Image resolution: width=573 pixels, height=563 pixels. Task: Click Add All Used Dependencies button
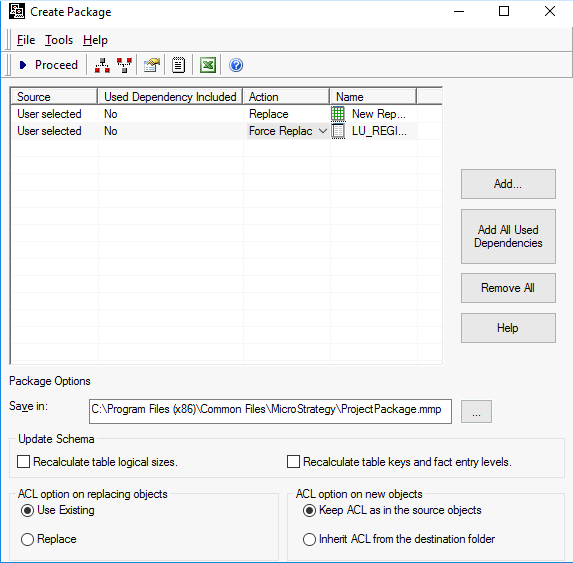[x=508, y=236]
